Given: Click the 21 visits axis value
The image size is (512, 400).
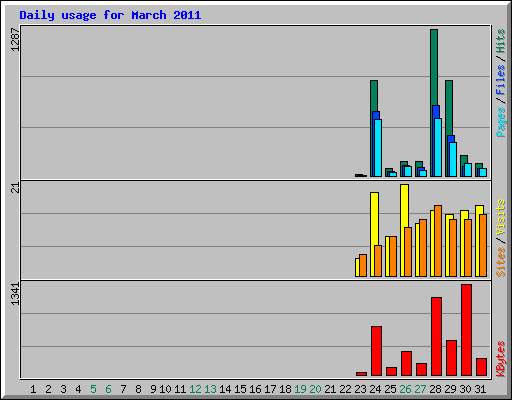Looking at the screenshot, I should 15,188.
